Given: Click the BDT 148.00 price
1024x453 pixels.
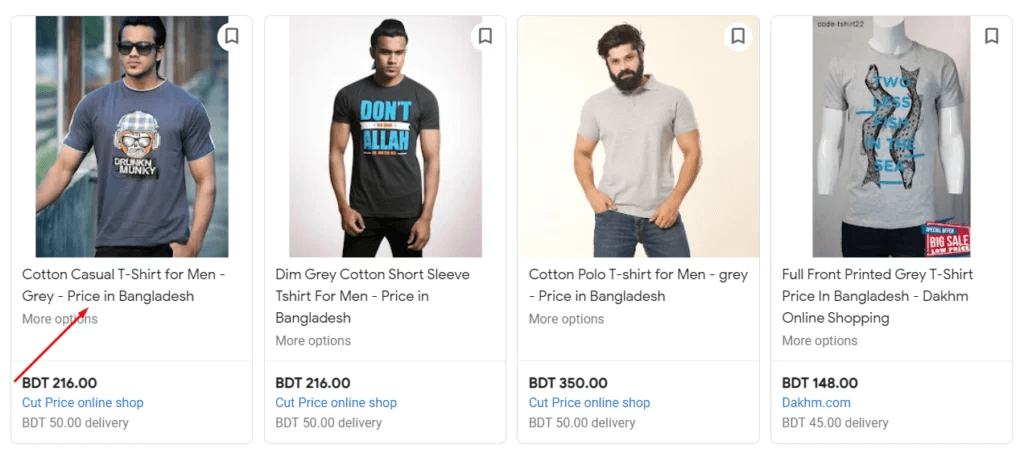Looking at the screenshot, I should click(819, 382).
